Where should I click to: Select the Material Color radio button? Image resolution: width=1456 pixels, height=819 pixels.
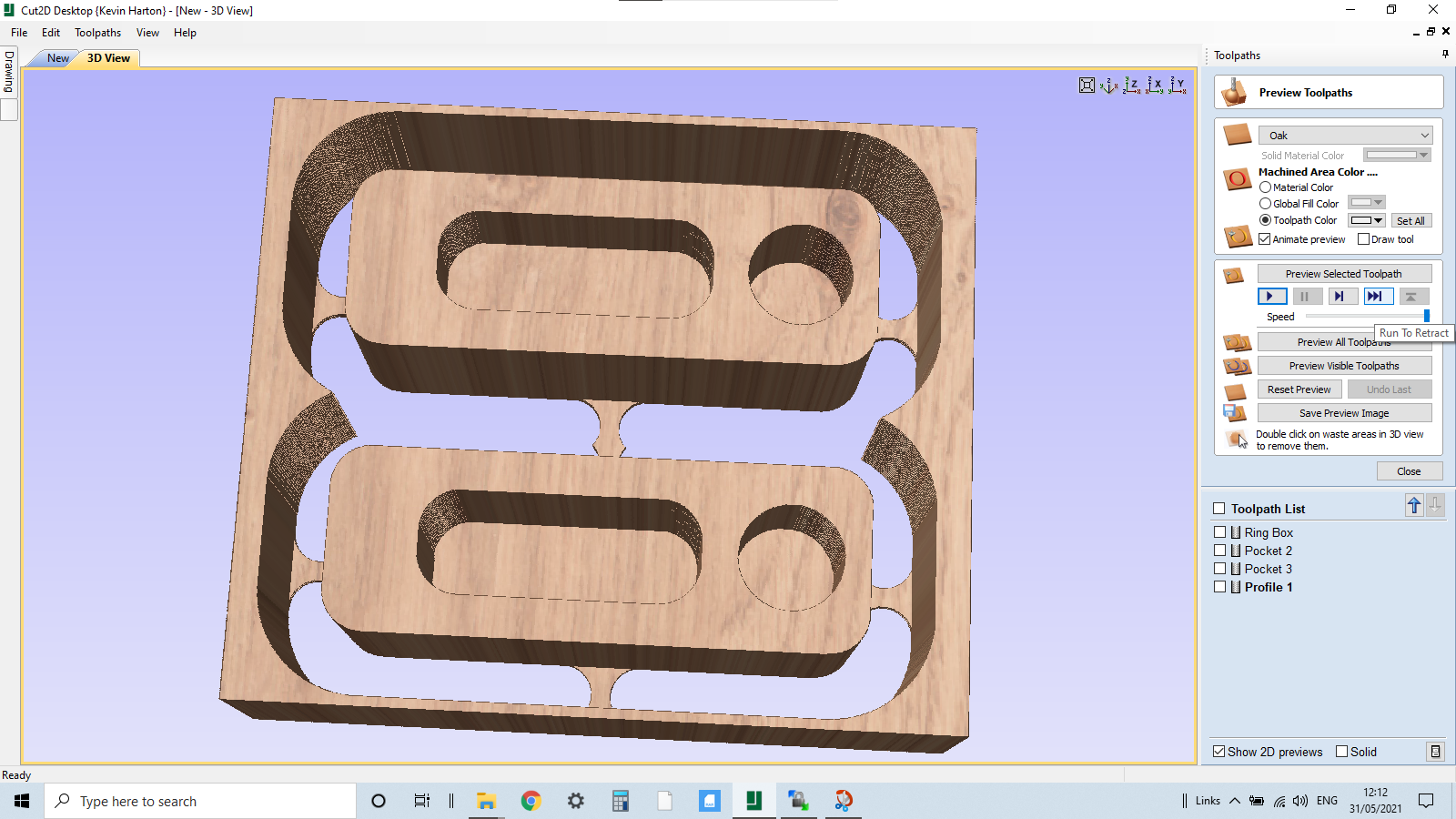1265,187
